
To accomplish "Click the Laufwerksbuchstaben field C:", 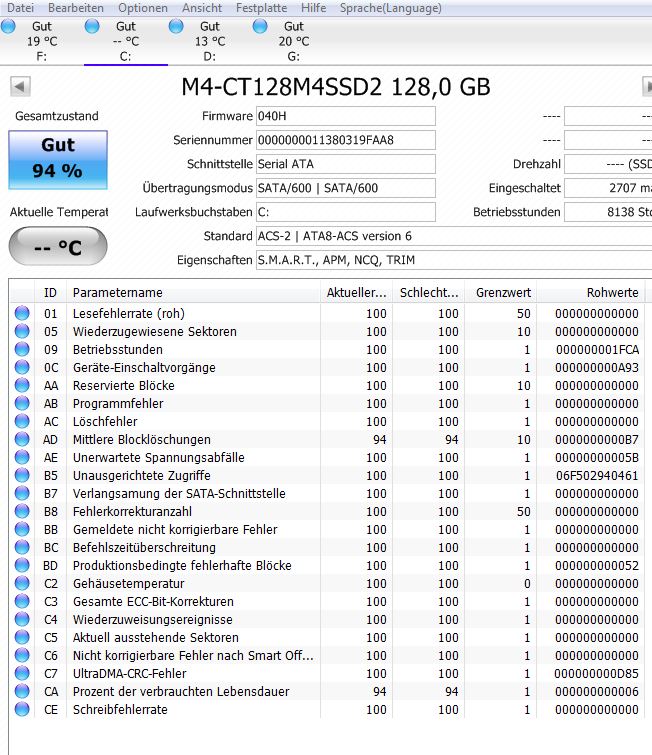I will 346,212.
